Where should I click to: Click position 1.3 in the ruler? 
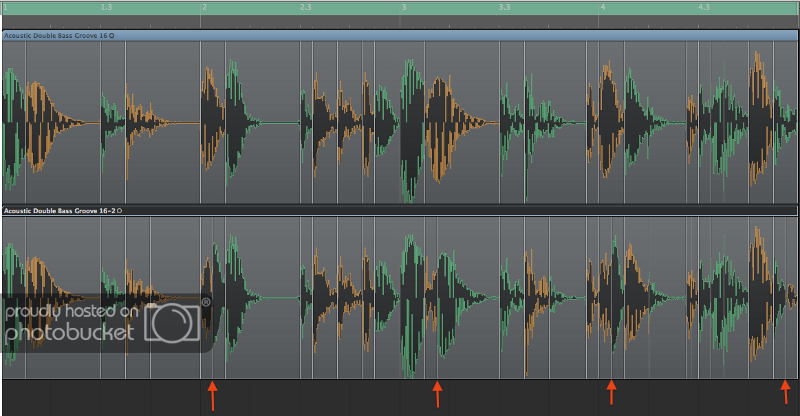[106, 7]
